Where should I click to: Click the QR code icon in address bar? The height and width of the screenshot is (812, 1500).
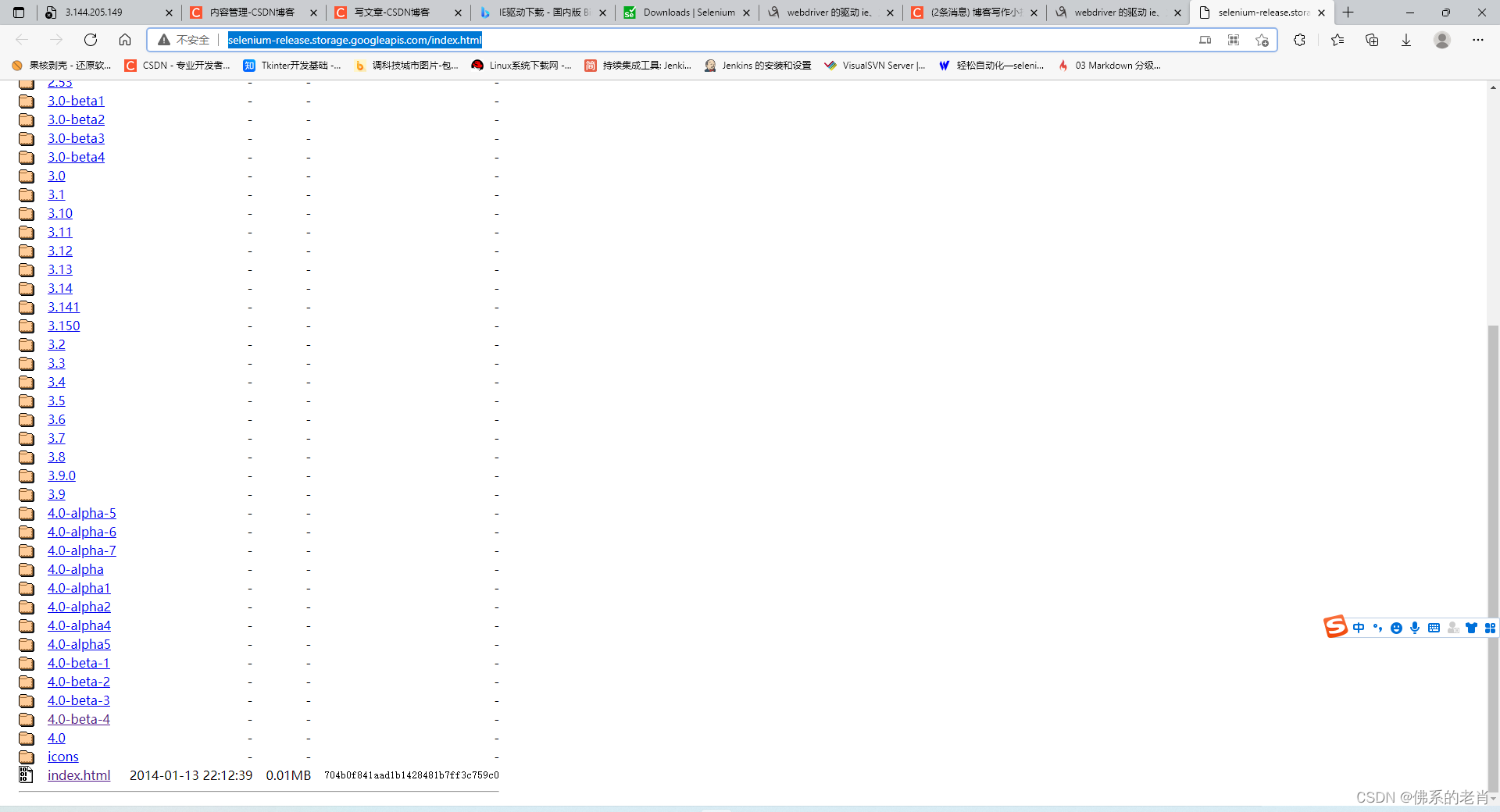pyautogui.click(x=1234, y=40)
